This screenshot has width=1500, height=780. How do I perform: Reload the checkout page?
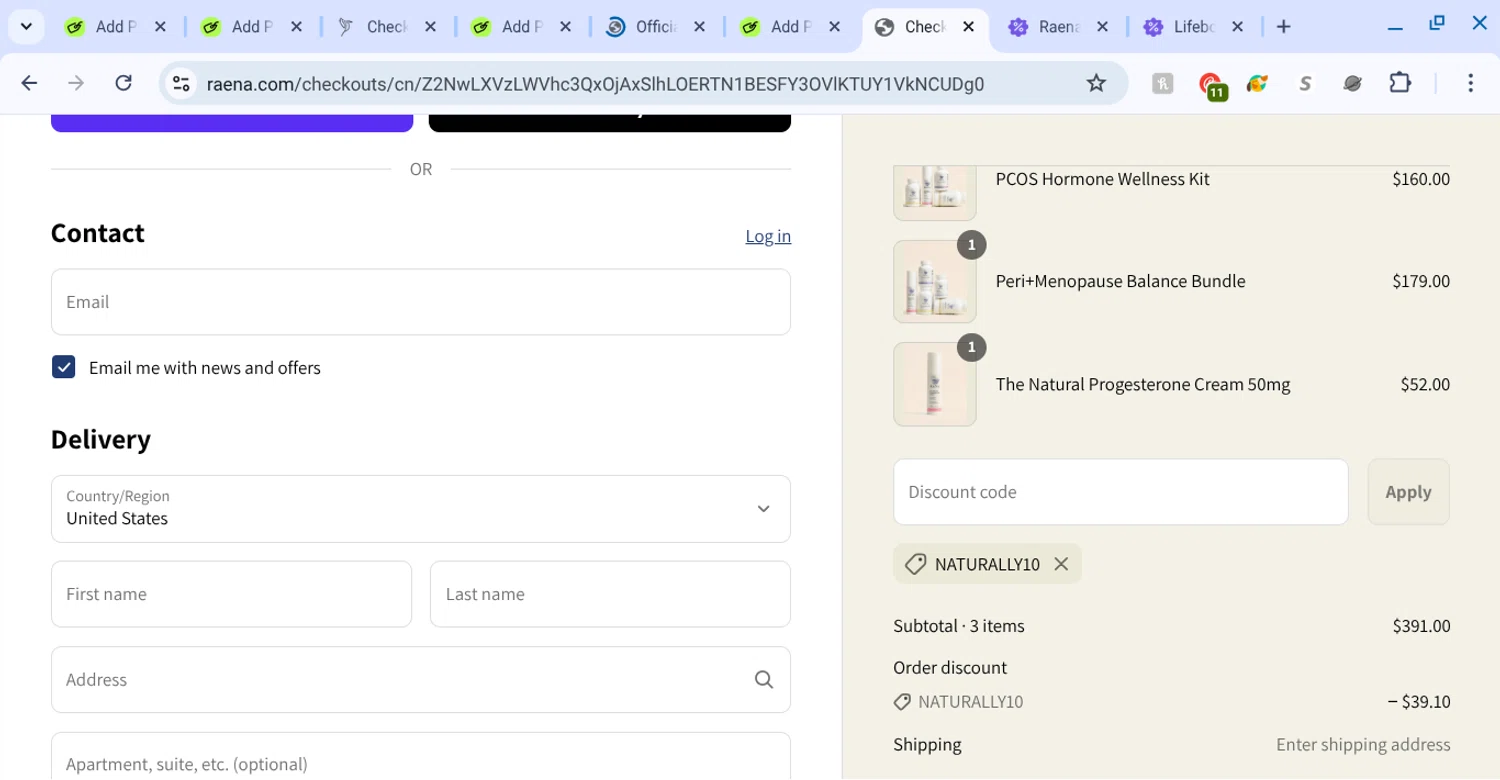coord(123,83)
